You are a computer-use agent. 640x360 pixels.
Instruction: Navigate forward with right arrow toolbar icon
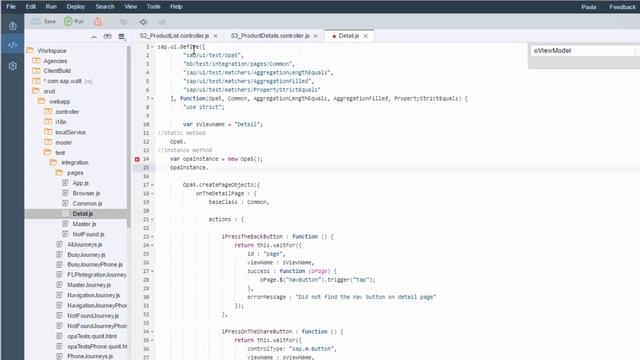pos(162,22)
